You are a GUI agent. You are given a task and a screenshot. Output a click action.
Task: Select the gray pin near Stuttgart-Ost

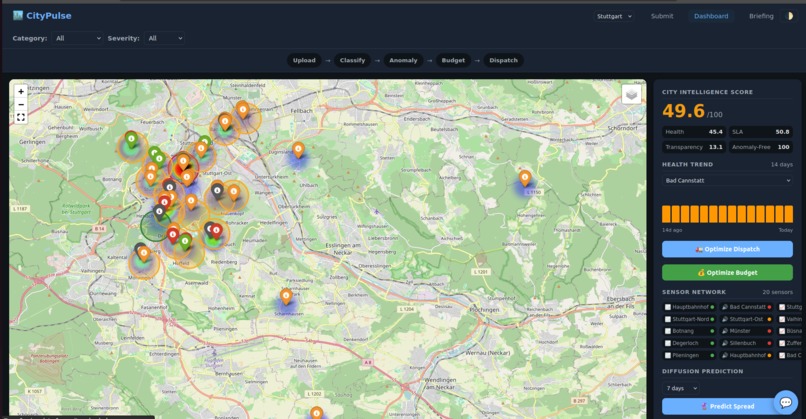[217, 191]
